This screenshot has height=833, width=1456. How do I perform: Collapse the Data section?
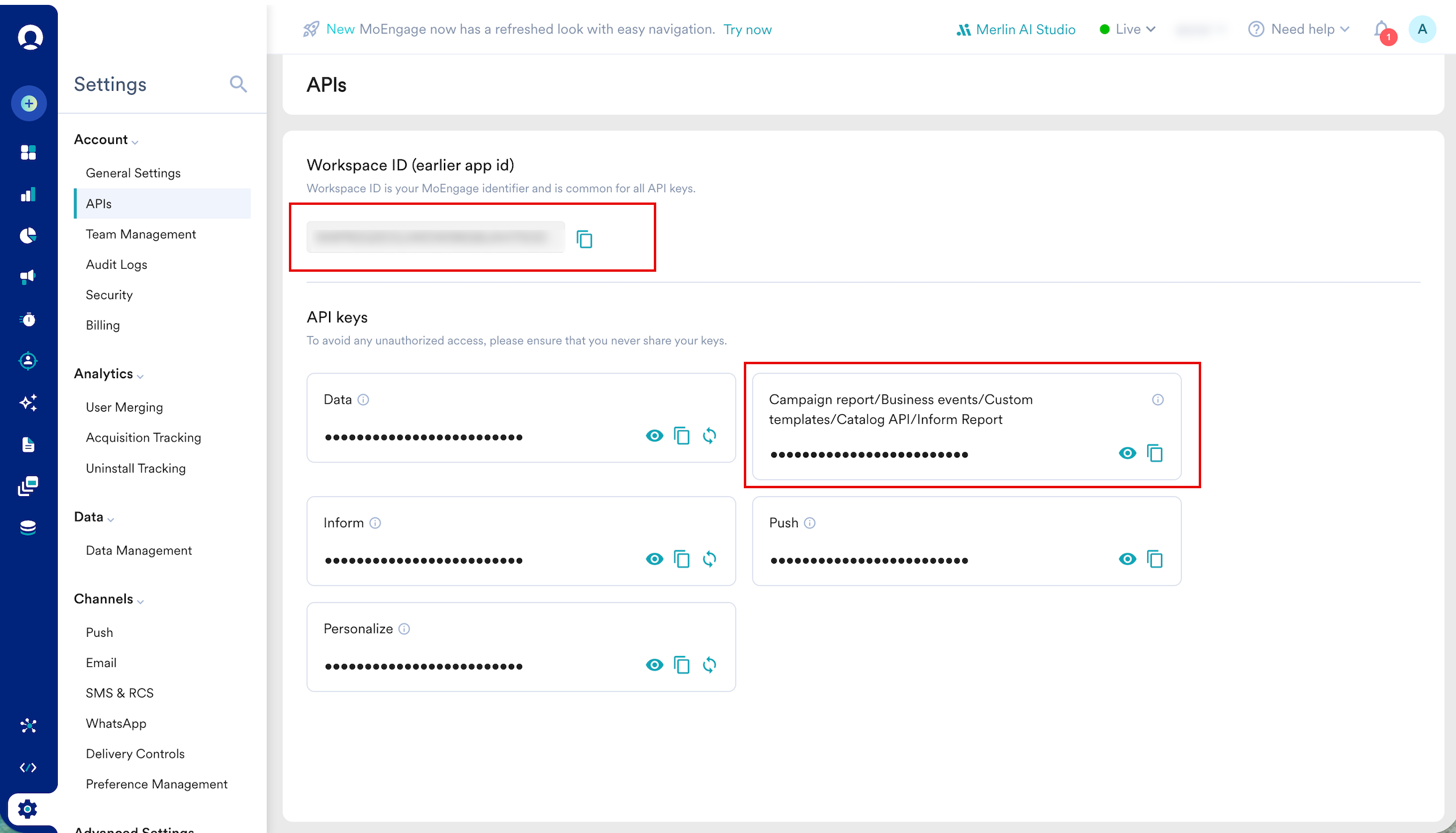pos(94,517)
